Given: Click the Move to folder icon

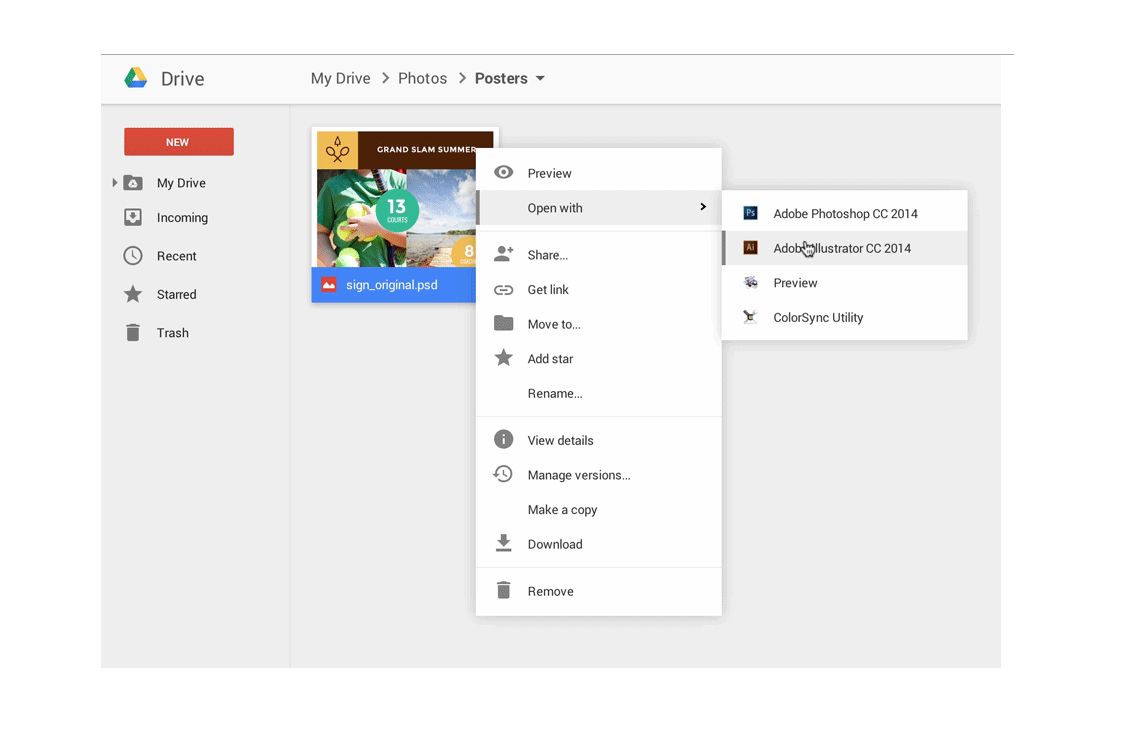Looking at the screenshot, I should tap(504, 323).
